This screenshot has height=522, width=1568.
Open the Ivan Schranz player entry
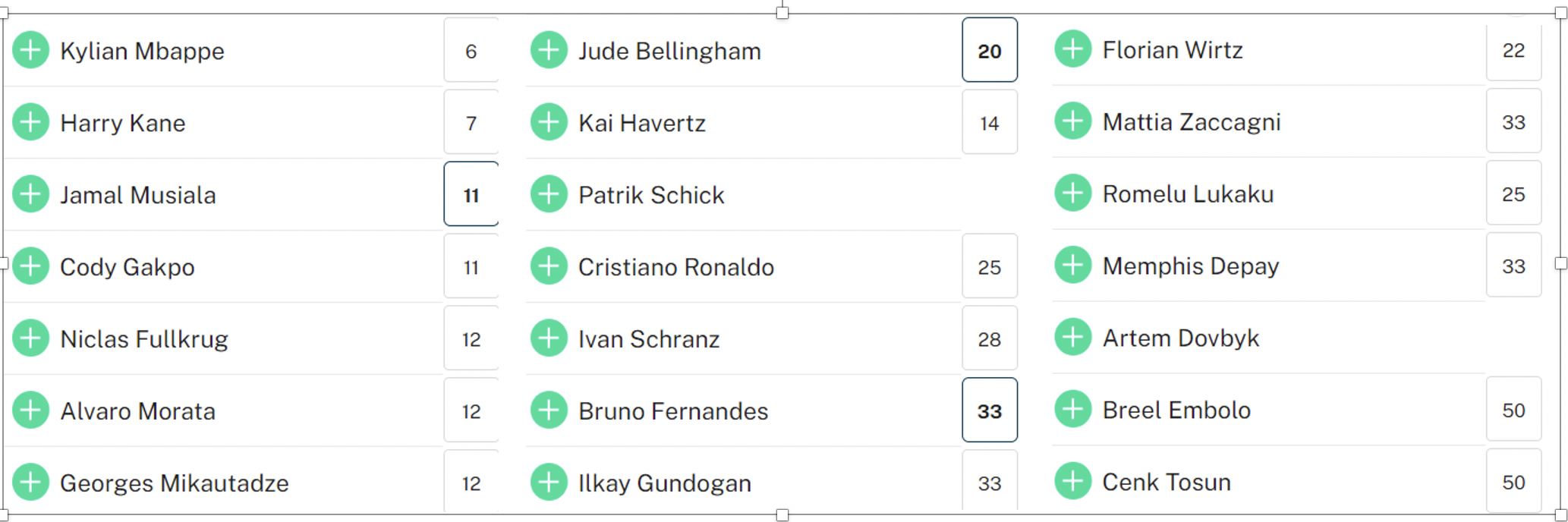(x=648, y=338)
